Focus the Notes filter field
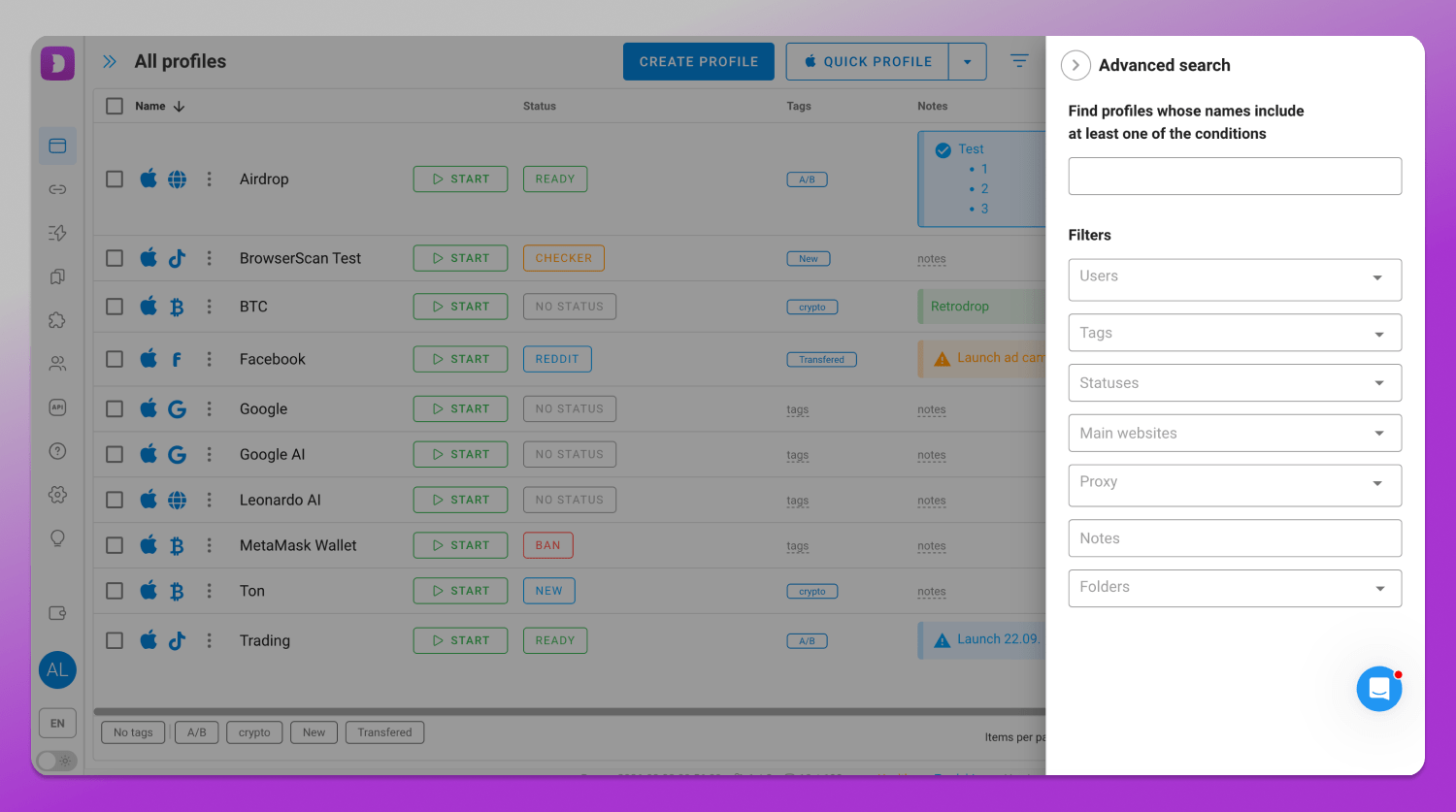This screenshot has height=812, width=1456. pos(1235,538)
